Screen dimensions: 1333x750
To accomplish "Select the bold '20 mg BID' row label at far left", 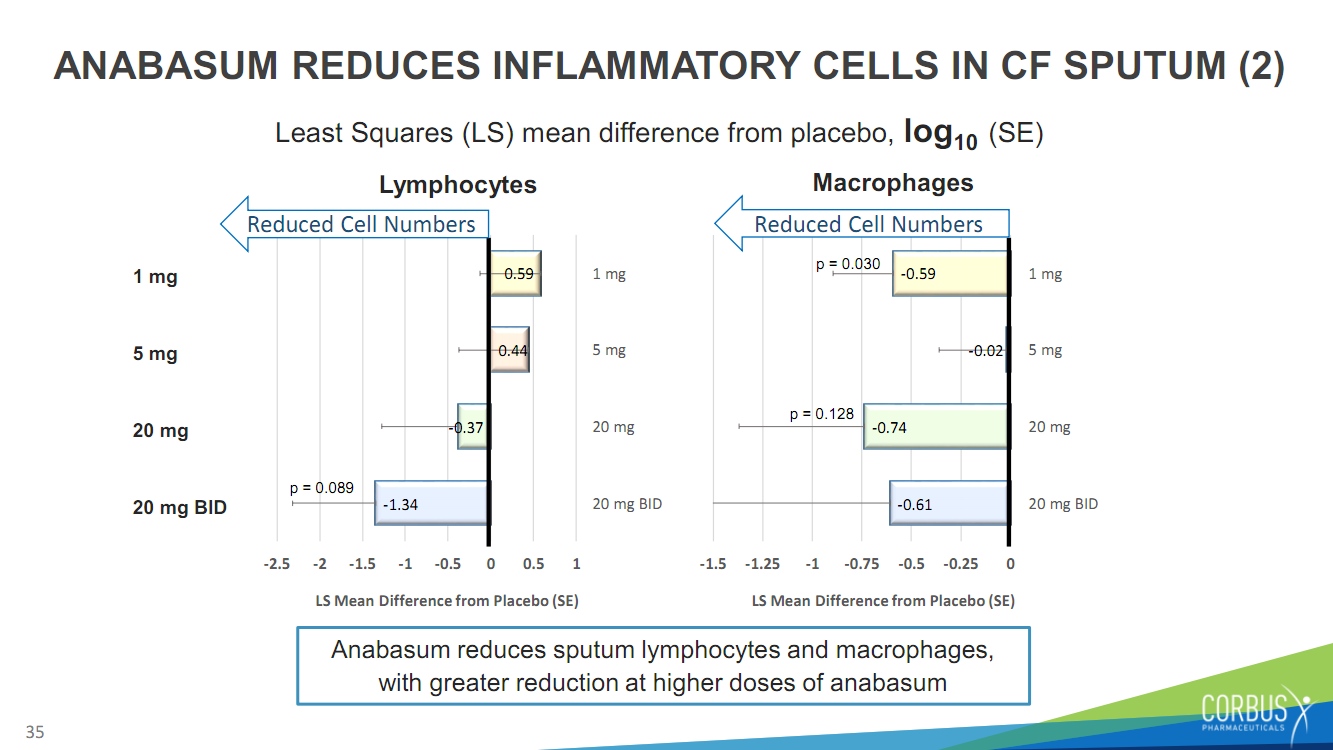I will pos(180,508).
